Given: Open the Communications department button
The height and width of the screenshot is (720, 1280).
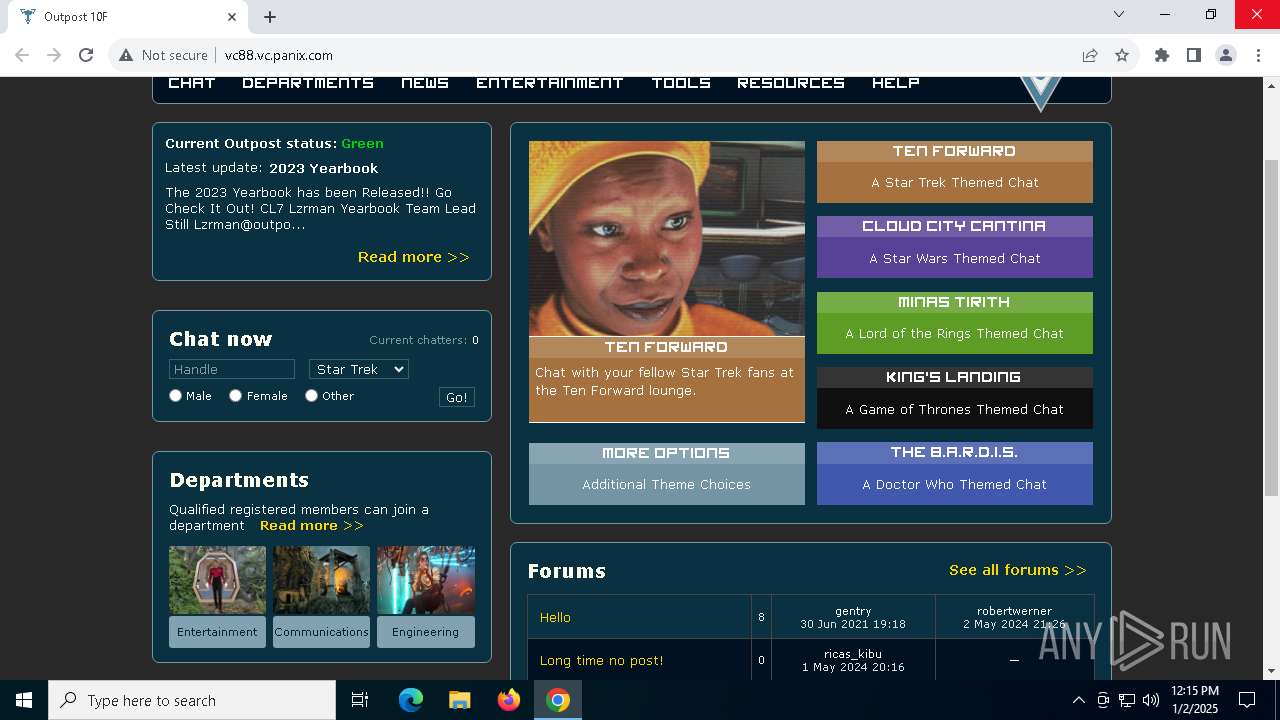Looking at the screenshot, I should 321,632.
